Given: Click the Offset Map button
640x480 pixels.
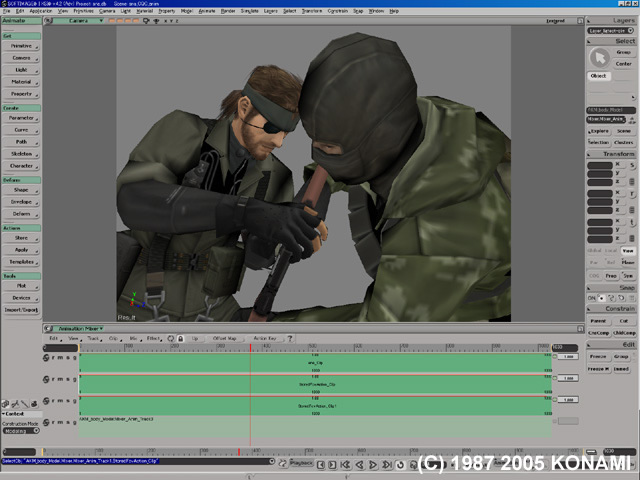Looking at the screenshot, I should tap(224, 338).
